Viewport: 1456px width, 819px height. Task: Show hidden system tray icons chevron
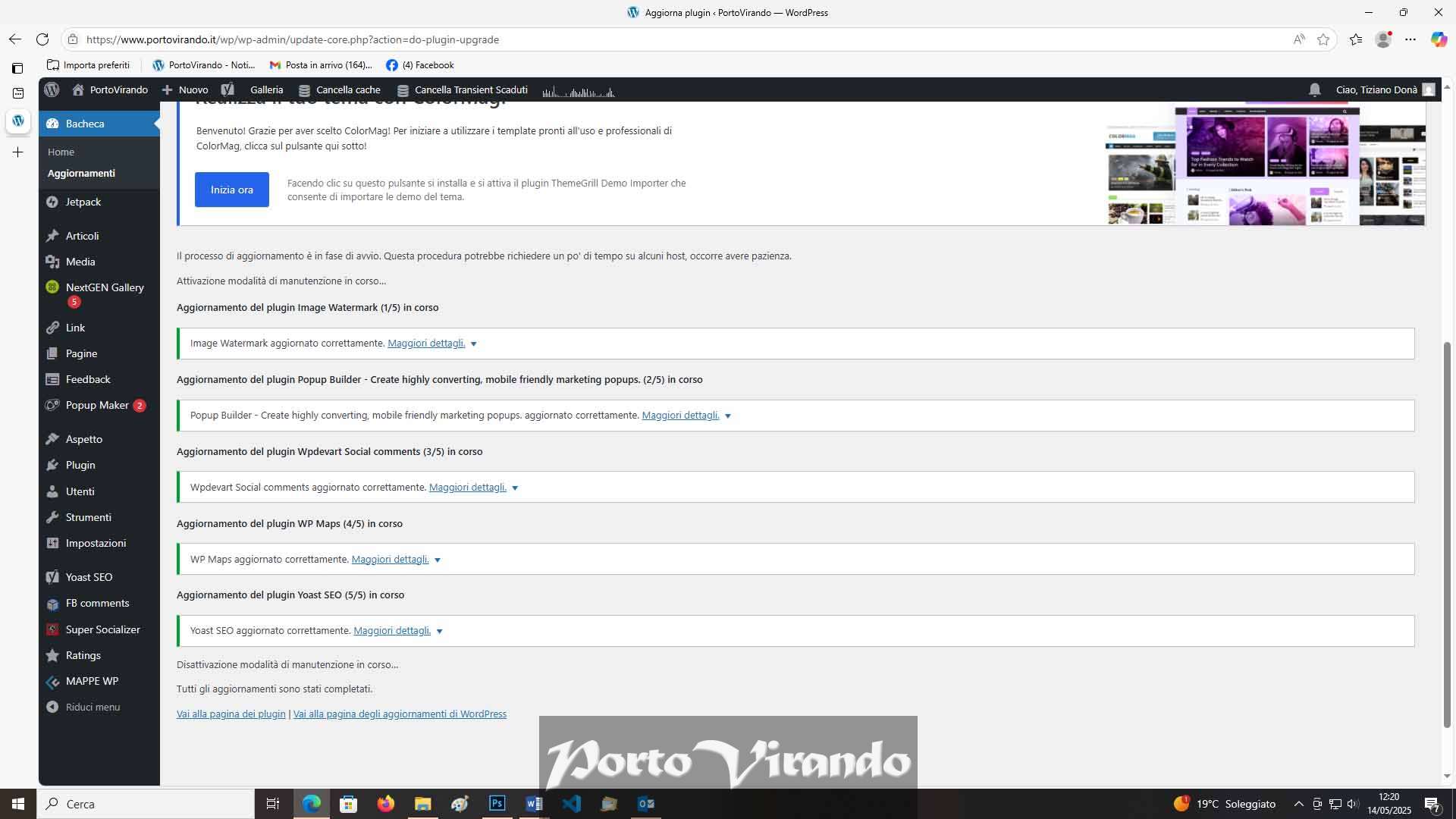point(1298,804)
